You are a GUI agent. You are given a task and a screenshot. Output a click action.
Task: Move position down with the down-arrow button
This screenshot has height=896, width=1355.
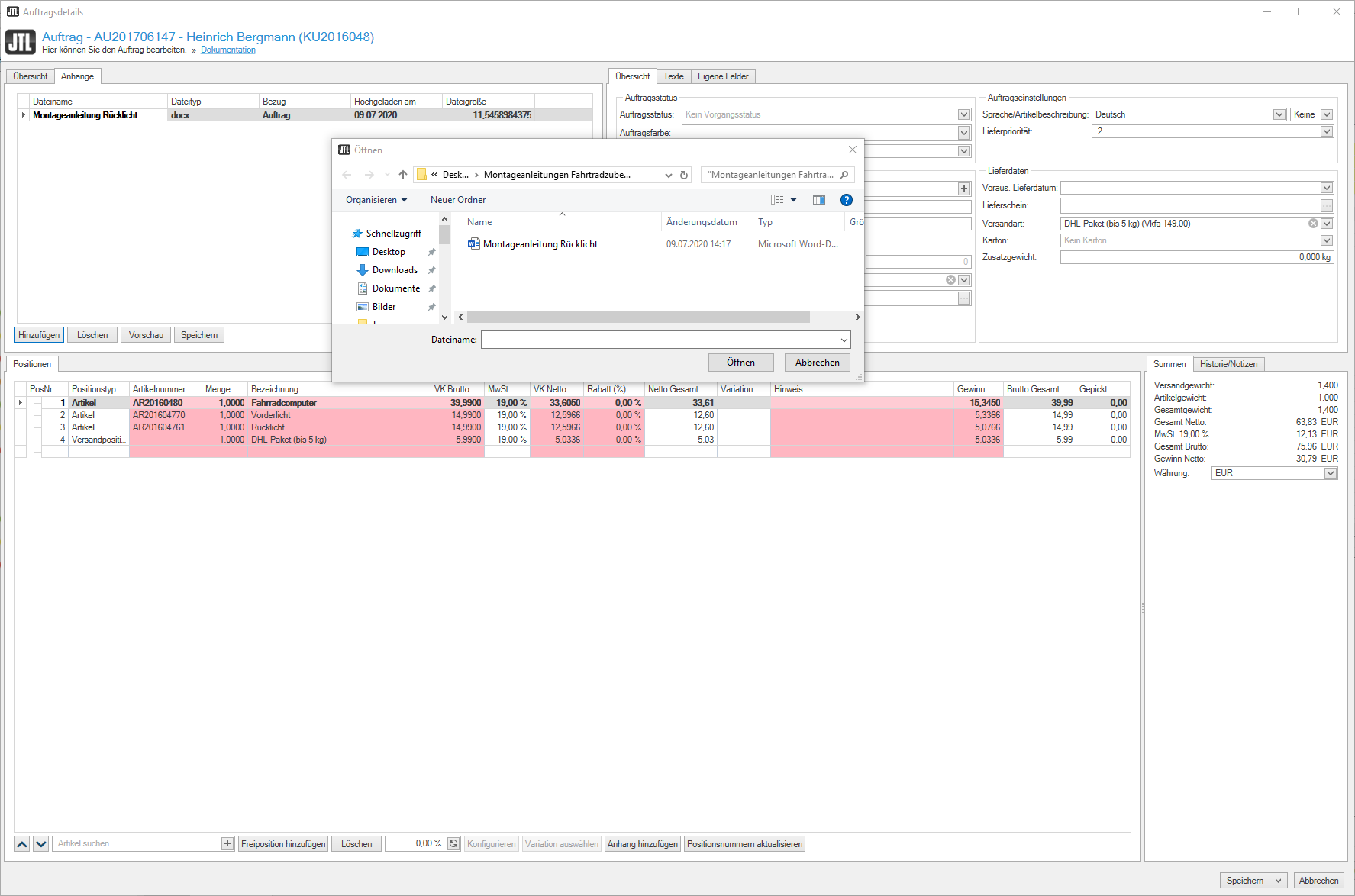coord(41,843)
